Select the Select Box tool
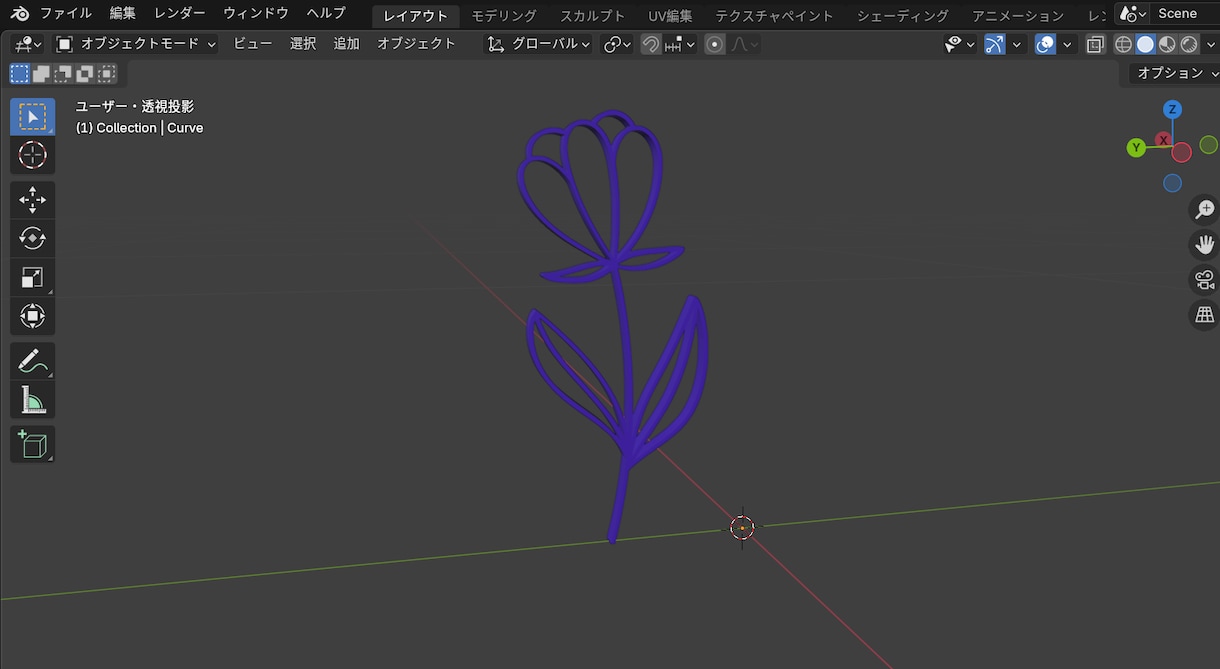The height and width of the screenshot is (669, 1220). pos(33,117)
